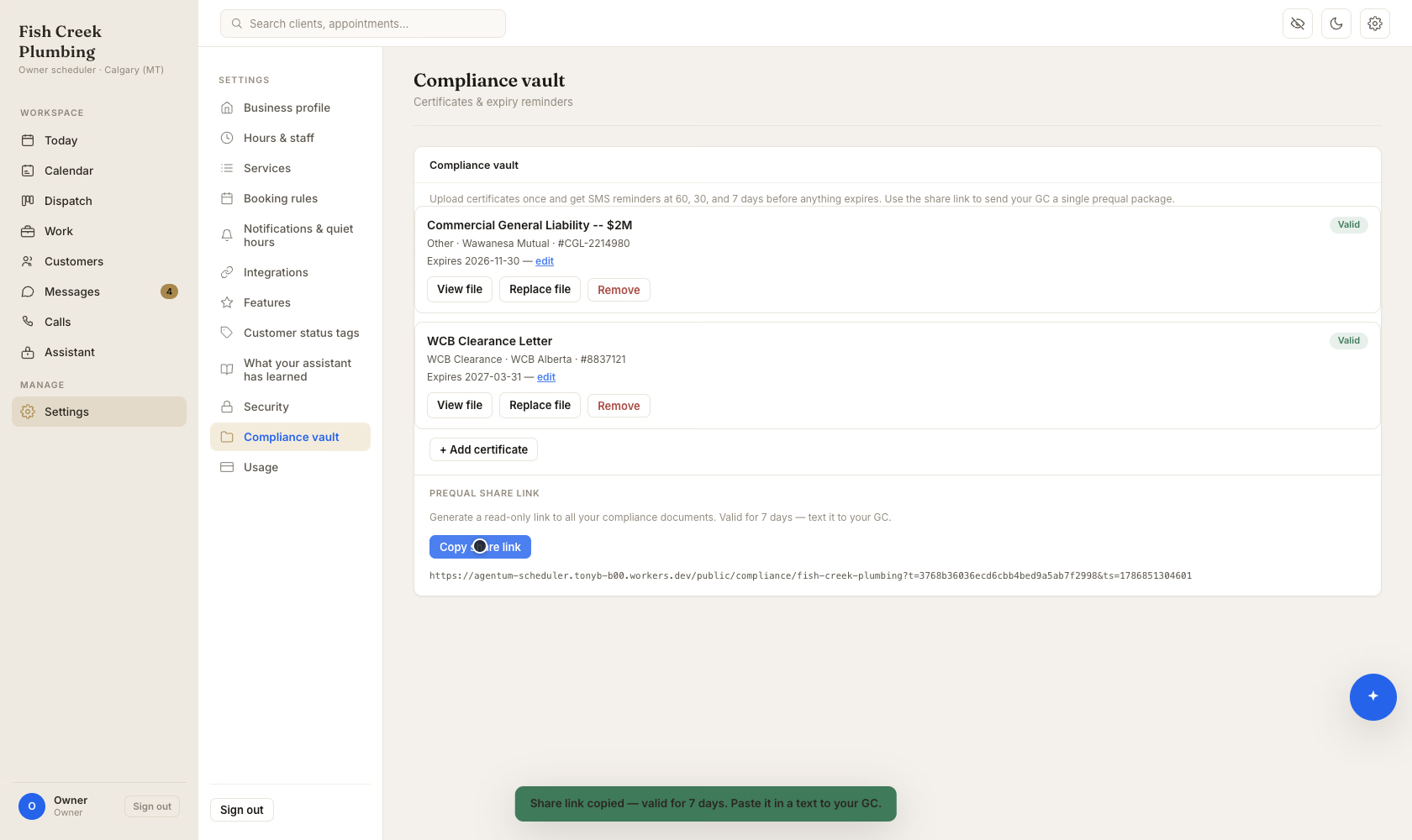Click the Customer status tags tag icon

coord(227,333)
